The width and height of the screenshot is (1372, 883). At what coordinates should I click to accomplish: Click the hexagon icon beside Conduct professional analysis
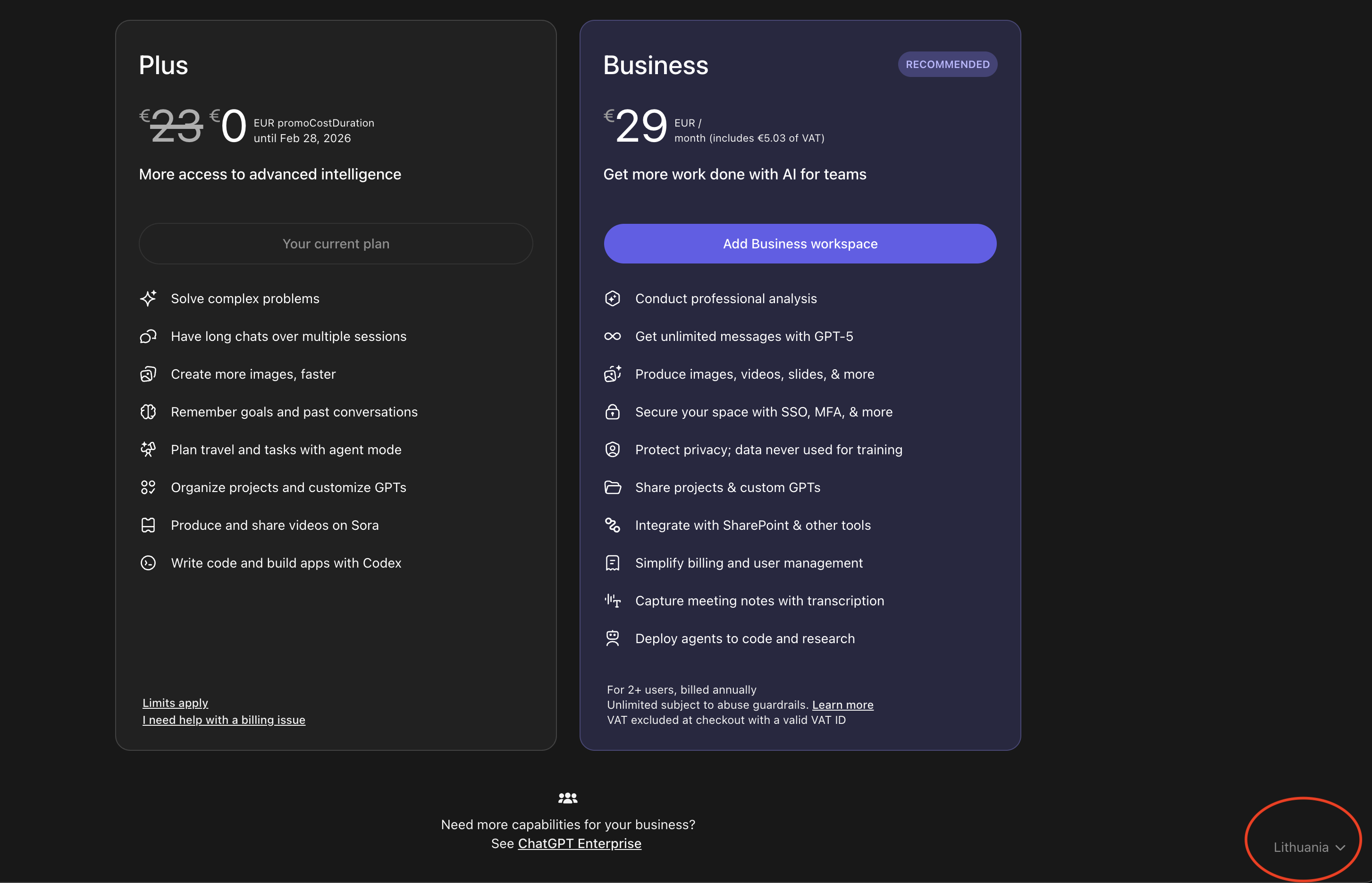[613, 298]
